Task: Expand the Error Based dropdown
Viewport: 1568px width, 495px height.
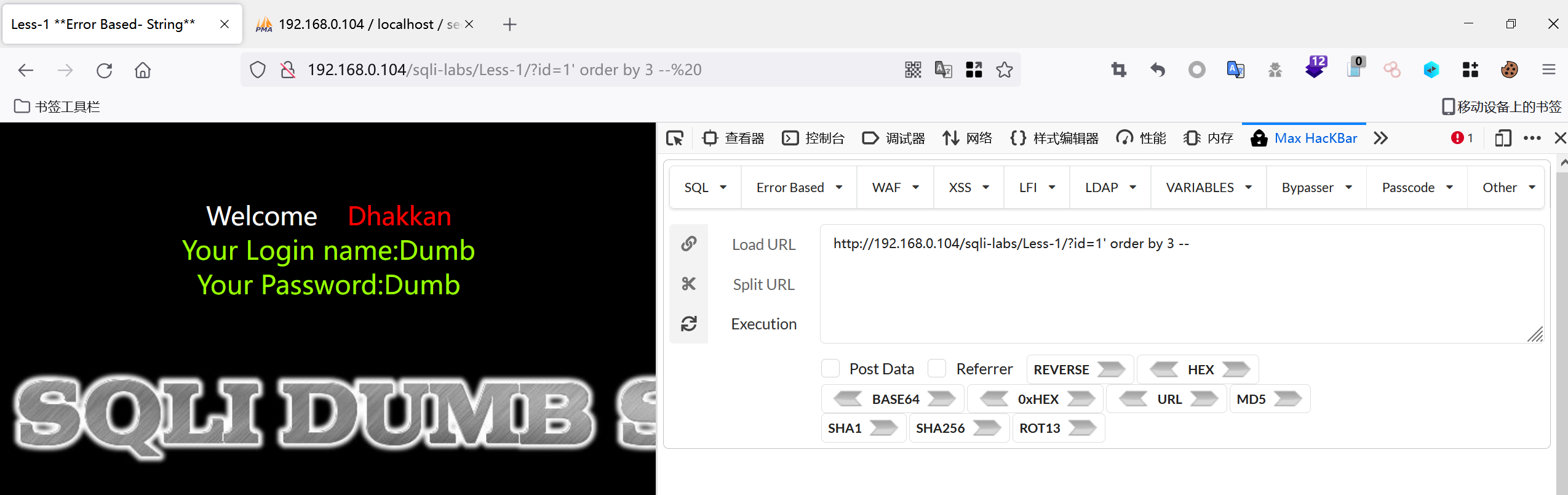Action: 799,187
